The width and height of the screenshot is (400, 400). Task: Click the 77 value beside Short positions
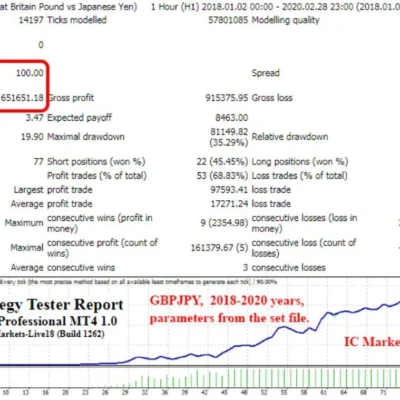click(39, 162)
